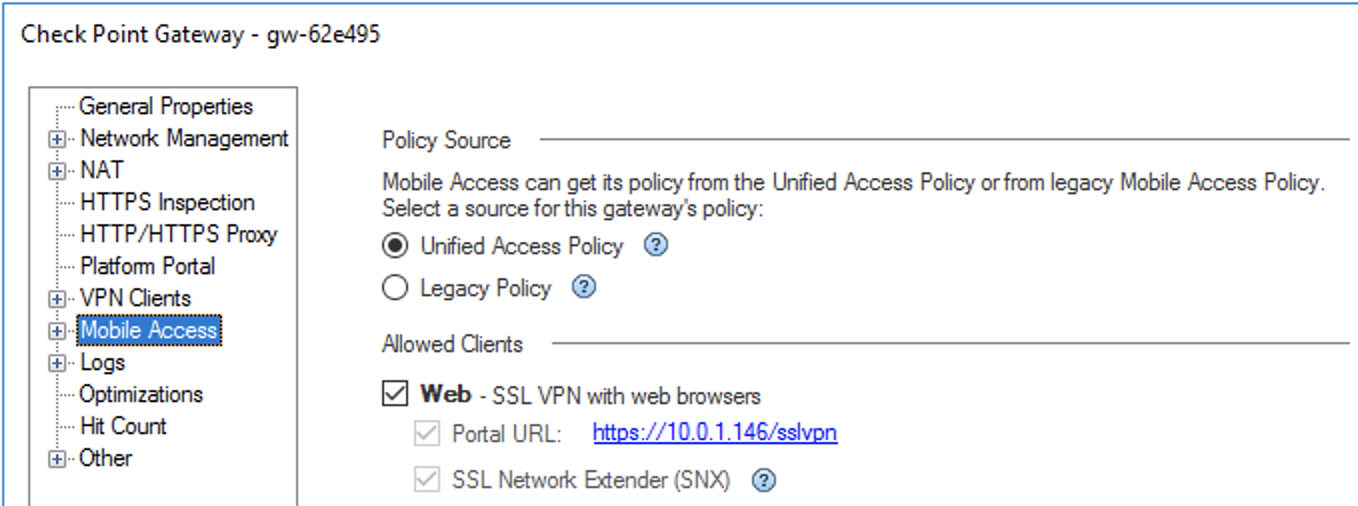Click help icon next to Unified Access Policy
The width and height of the screenshot is (1358, 506).
(655, 246)
